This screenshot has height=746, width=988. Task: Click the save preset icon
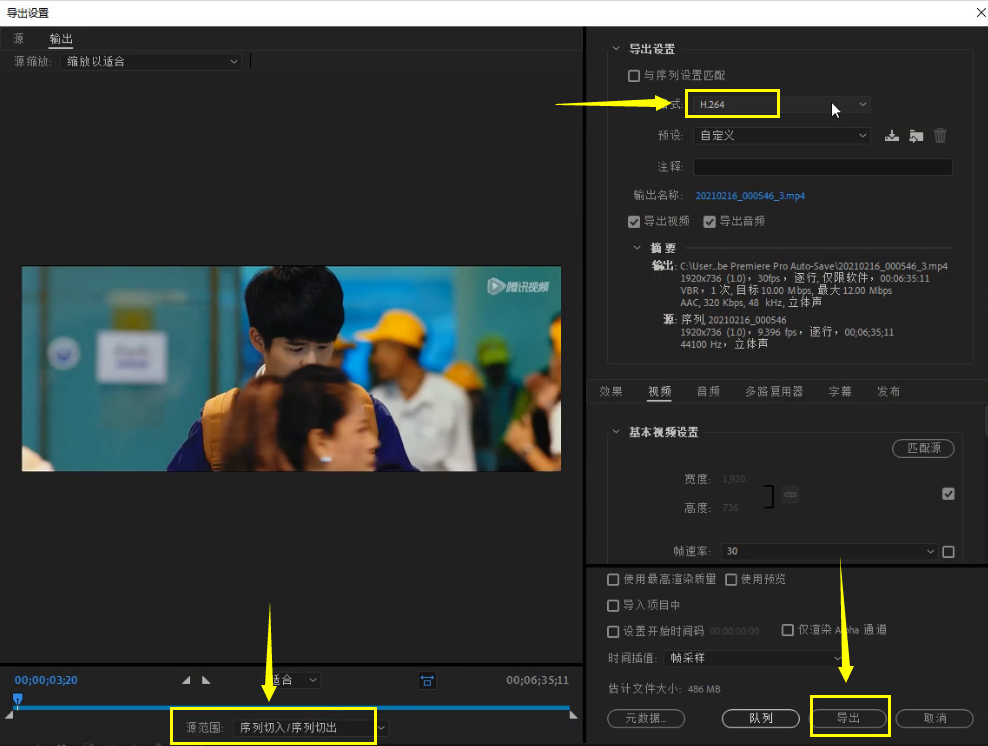pos(892,135)
